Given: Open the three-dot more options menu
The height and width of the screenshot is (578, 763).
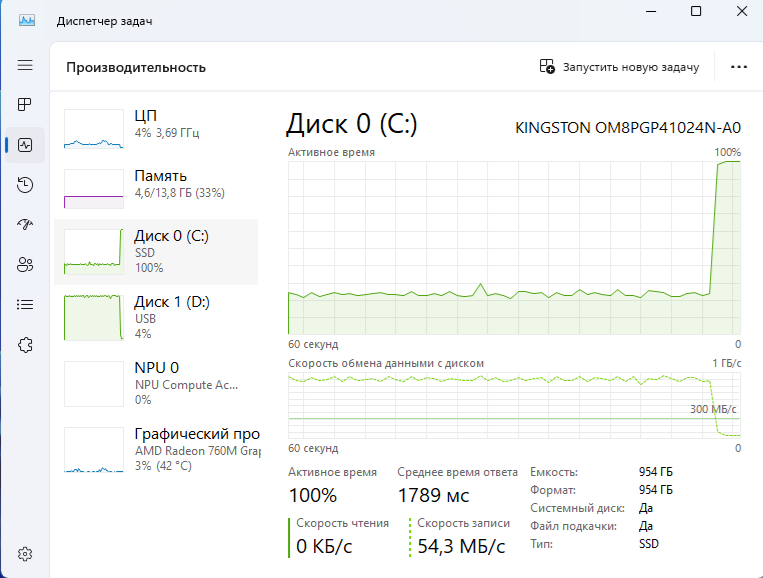Looking at the screenshot, I should [x=739, y=67].
